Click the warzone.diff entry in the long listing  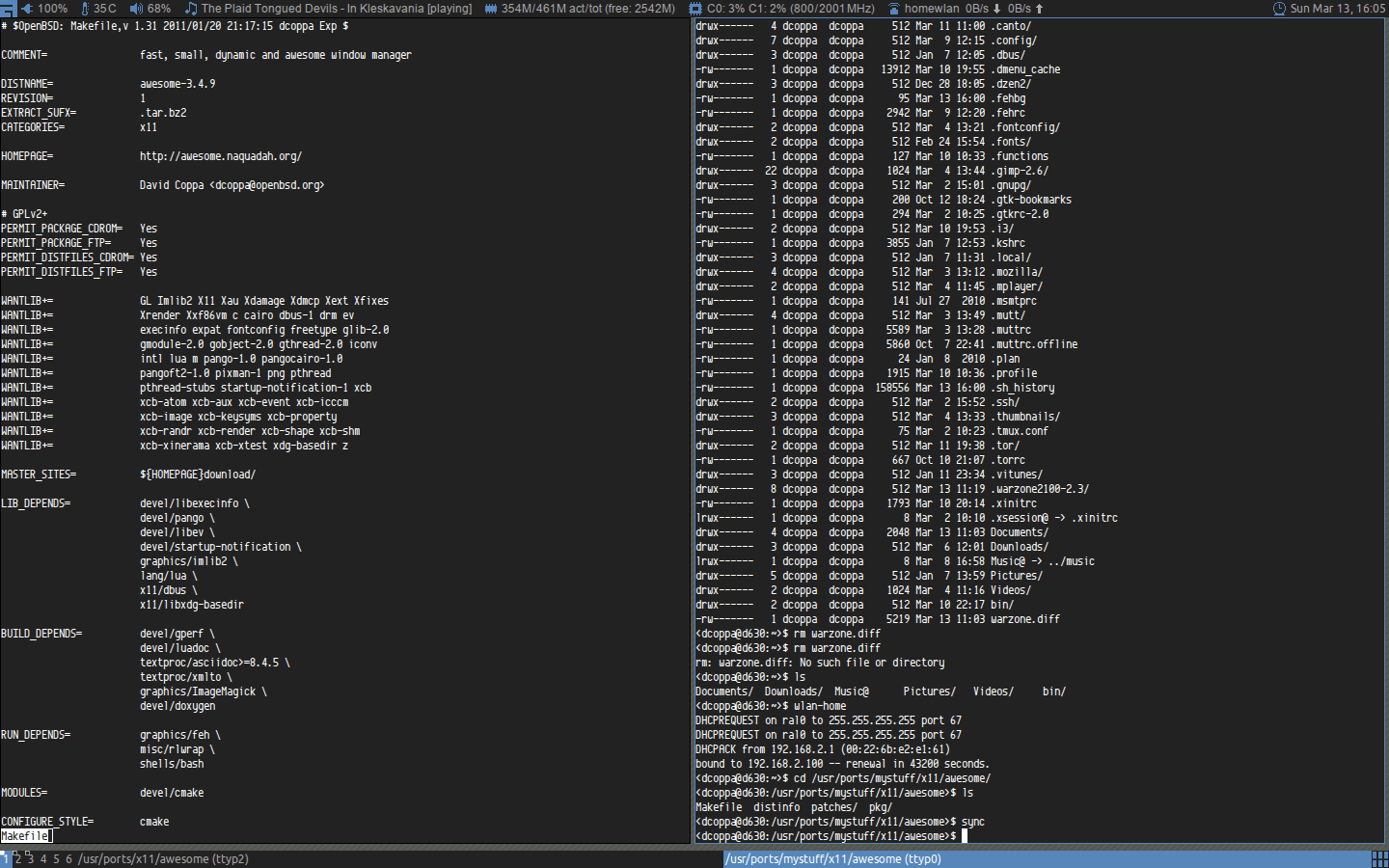(1025, 619)
